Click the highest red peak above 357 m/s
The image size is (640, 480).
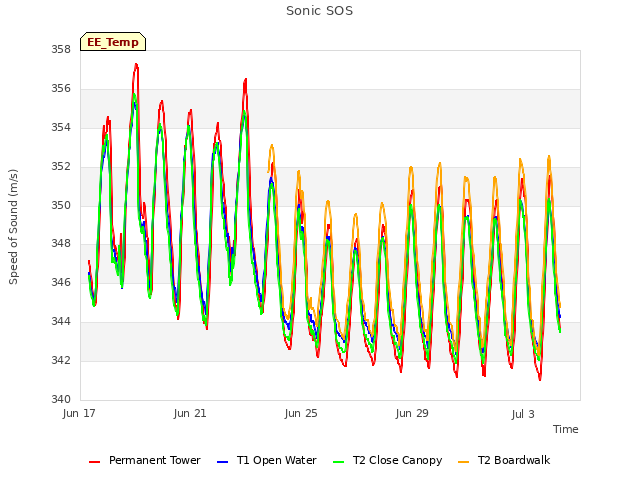tap(136, 64)
